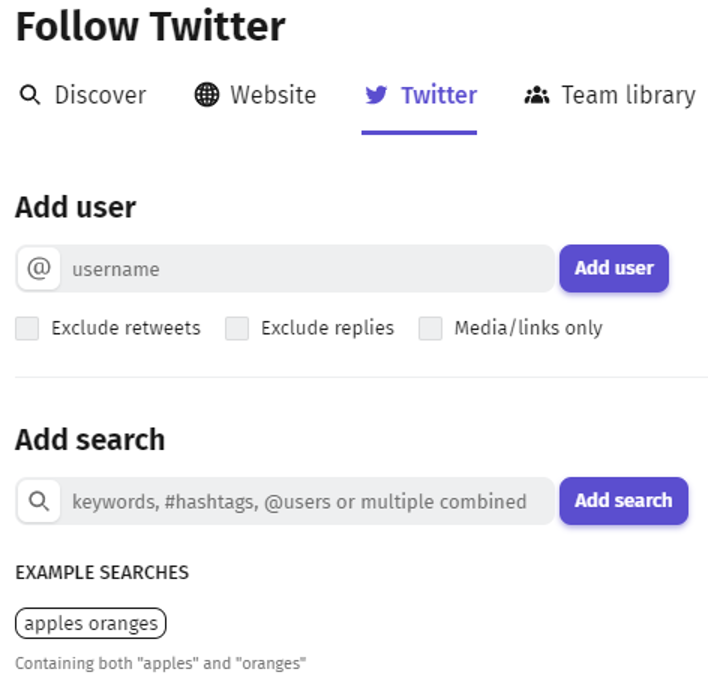
Task: Click the Add search button
Action: tap(624, 501)
